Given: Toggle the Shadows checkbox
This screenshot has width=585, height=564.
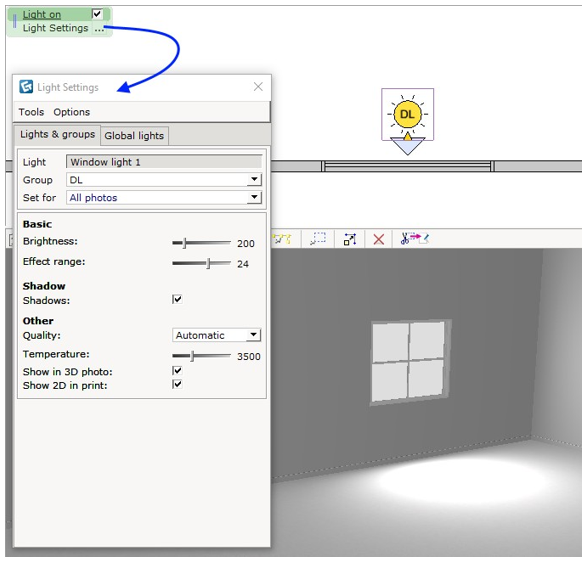Looking at the screenshot, I should click(x=177, y=299).
